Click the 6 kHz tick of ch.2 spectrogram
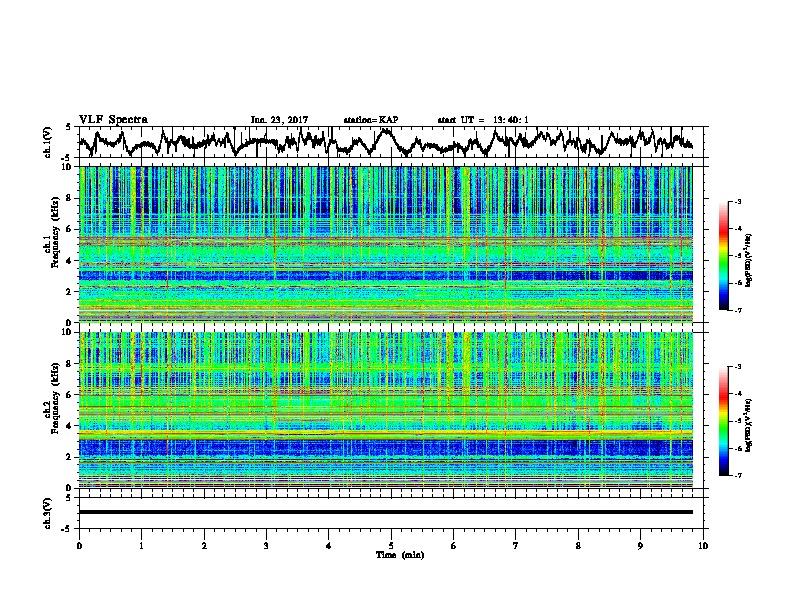Image resolution: width=792 pixels, height=612 pixels. [x=70, y=395]
